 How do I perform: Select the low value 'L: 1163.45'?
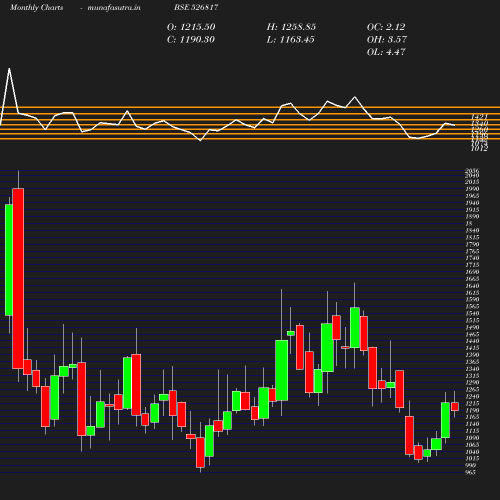pyautogui.click(x=290, y=40)
